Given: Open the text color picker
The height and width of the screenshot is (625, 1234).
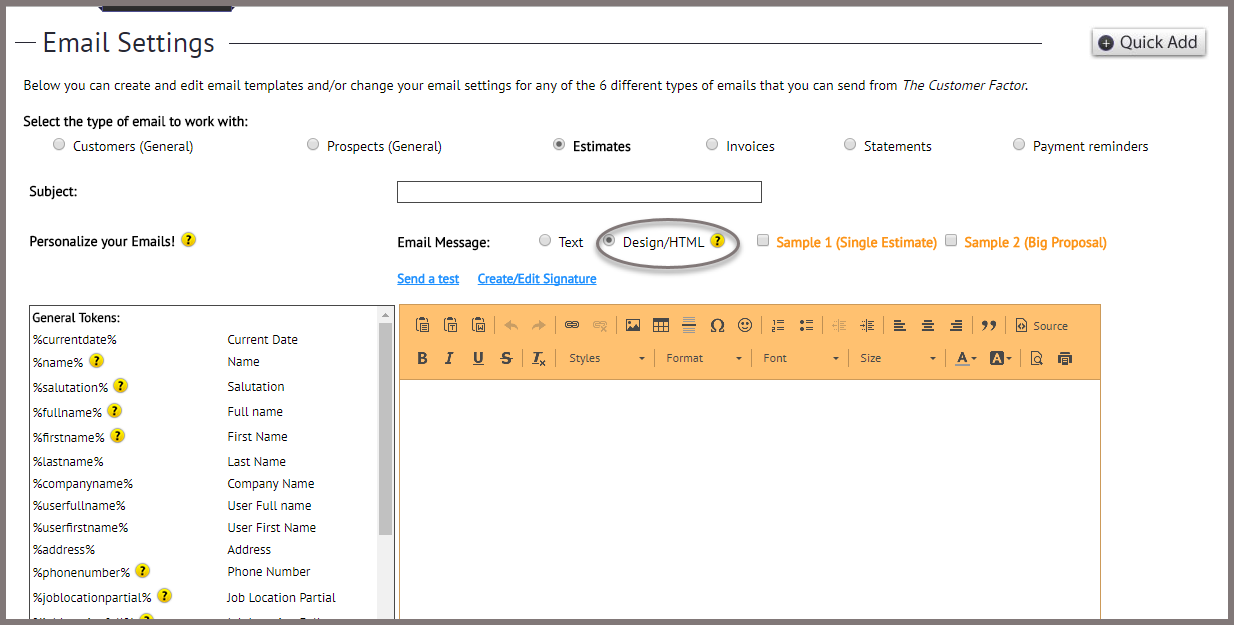Looking at the screenshot, I should (966, 358).
